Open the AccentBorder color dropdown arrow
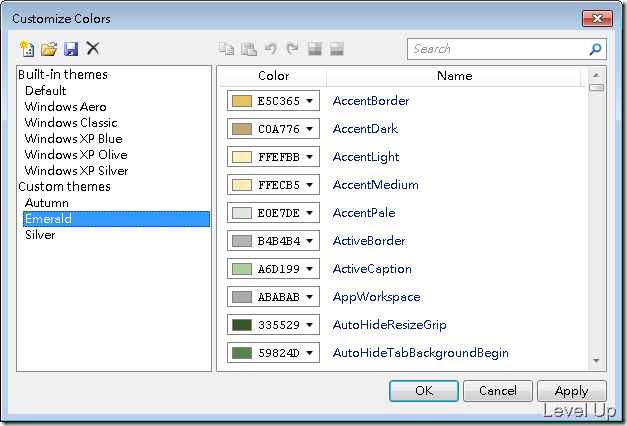Screen dimensions: 627x426 pyautogui.click(x=310, y=101)
